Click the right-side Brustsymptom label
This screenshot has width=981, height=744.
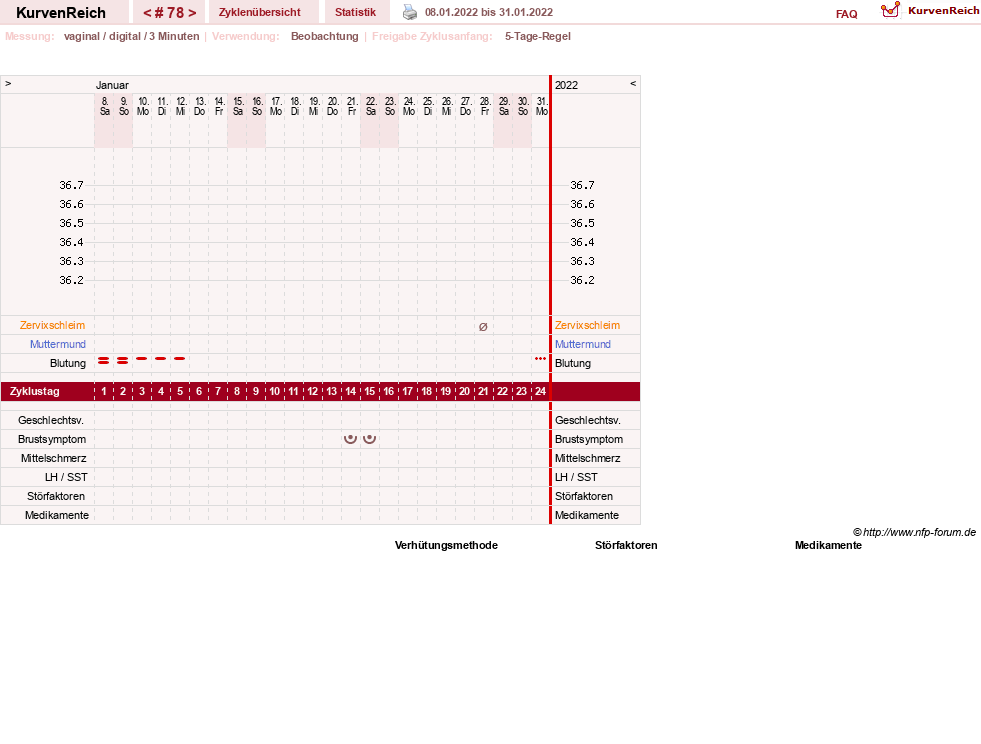(x=589, y=439)
